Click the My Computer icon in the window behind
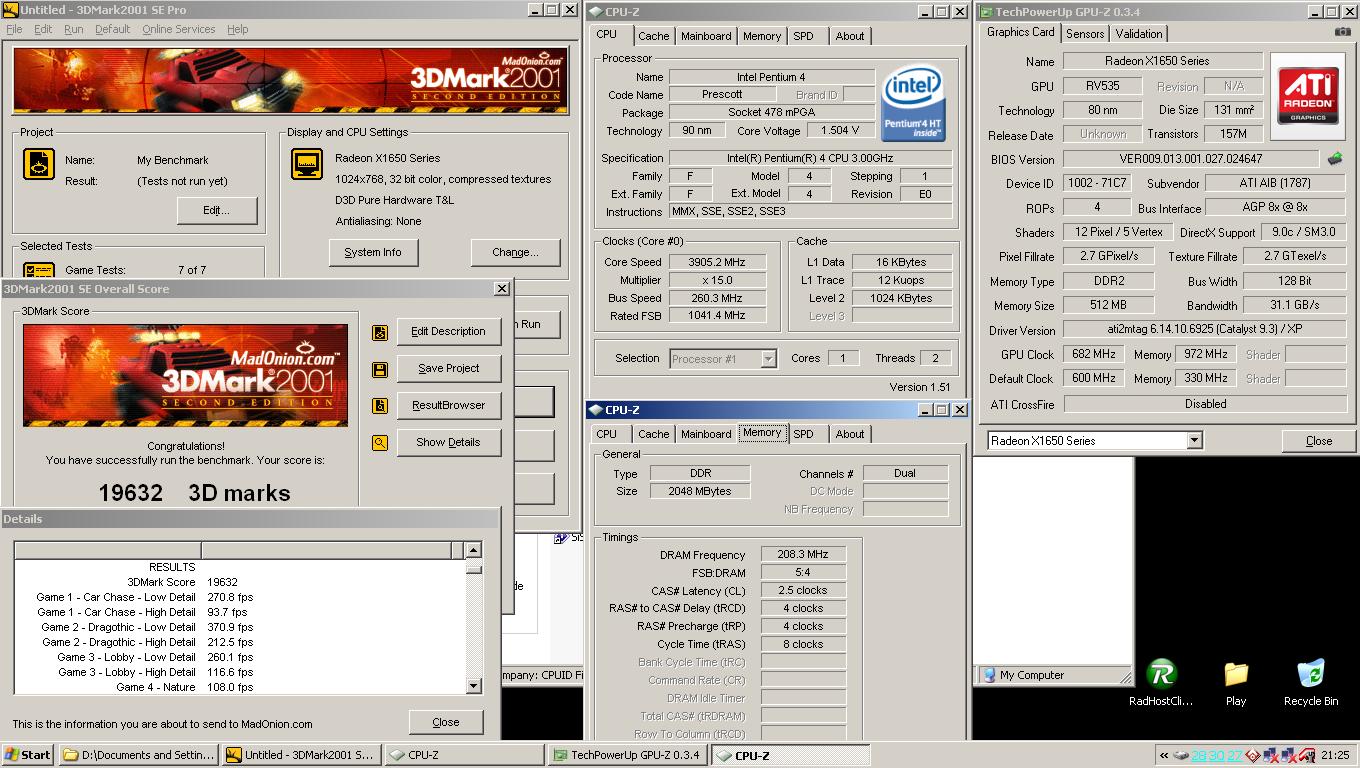Viewport: 1360px width, 768px height. tap(989, 675)
